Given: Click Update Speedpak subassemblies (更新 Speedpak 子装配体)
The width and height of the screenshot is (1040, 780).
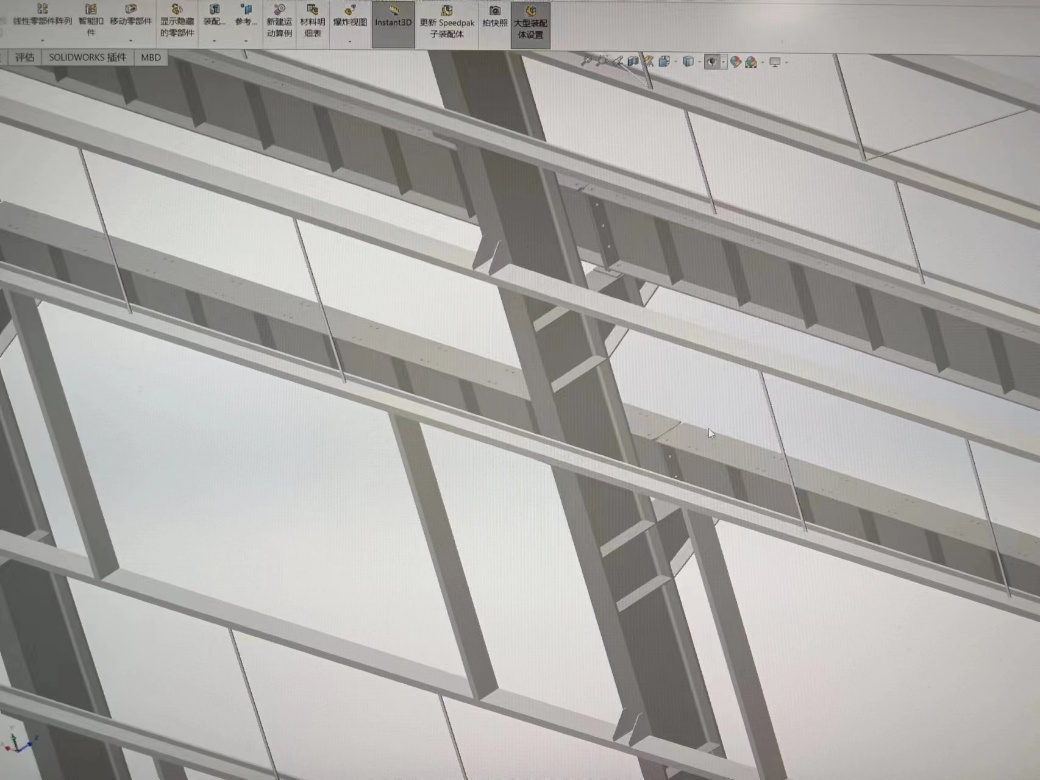Looking at the screenshot, I should [x=447, y=21].
